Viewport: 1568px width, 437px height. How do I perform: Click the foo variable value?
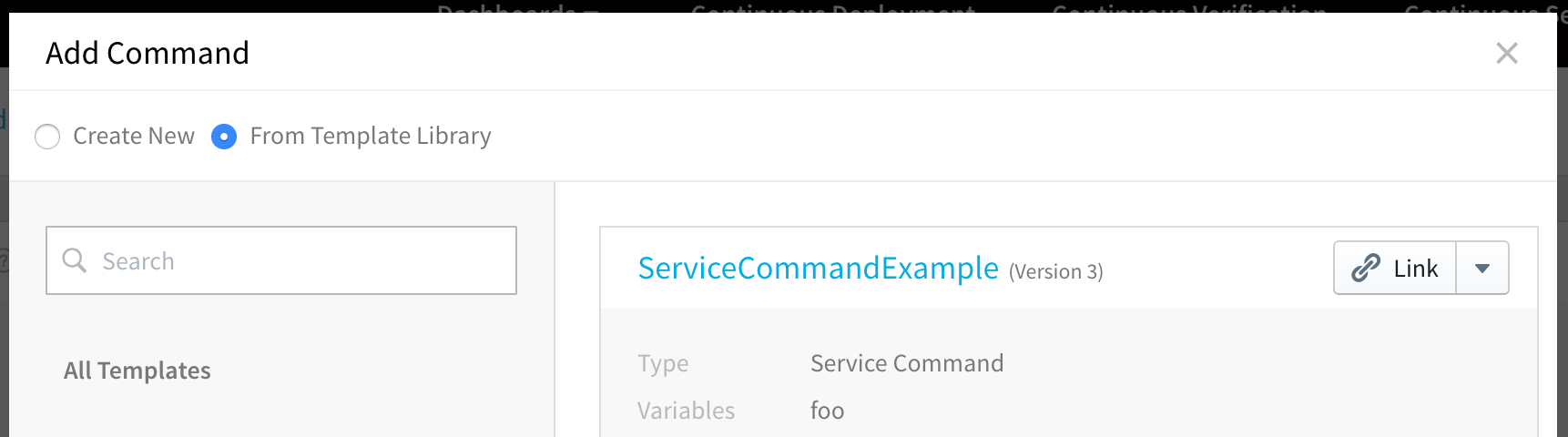[x=827, y=411]
